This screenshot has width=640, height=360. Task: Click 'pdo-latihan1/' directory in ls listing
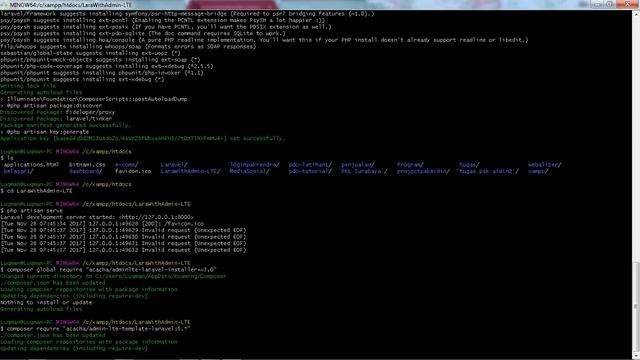pyautogui.click(x=310, y=164)
